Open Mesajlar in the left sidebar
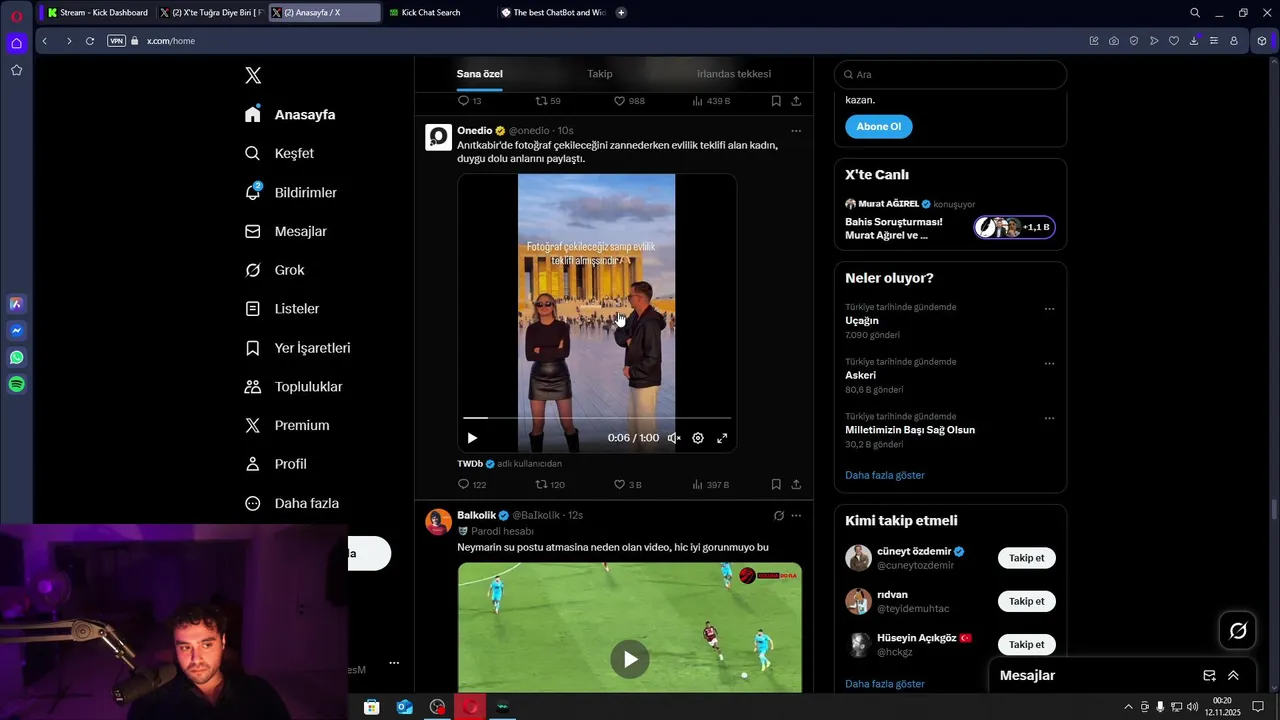The height and width of the screenshot is (720, 1280). pos(285,231)
